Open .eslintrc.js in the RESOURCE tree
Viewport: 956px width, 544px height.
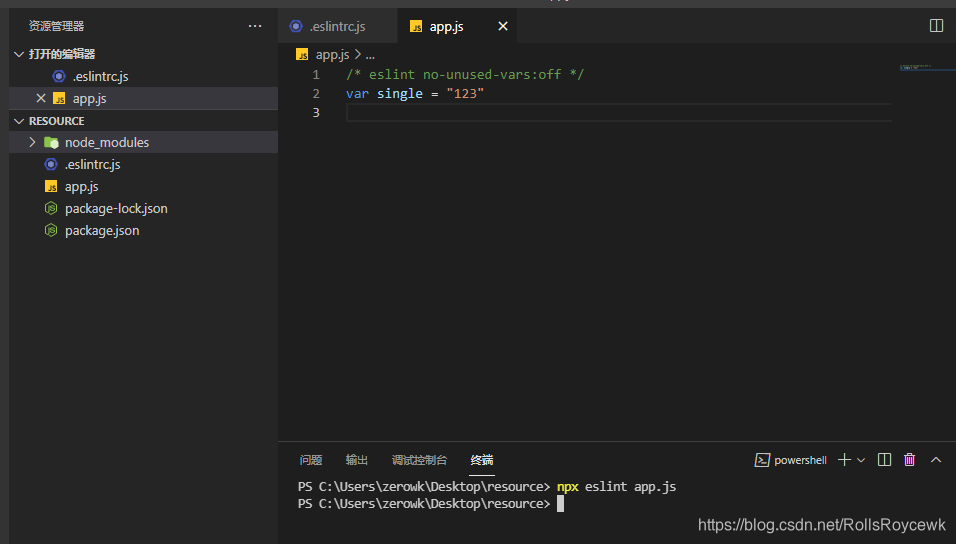143,164
